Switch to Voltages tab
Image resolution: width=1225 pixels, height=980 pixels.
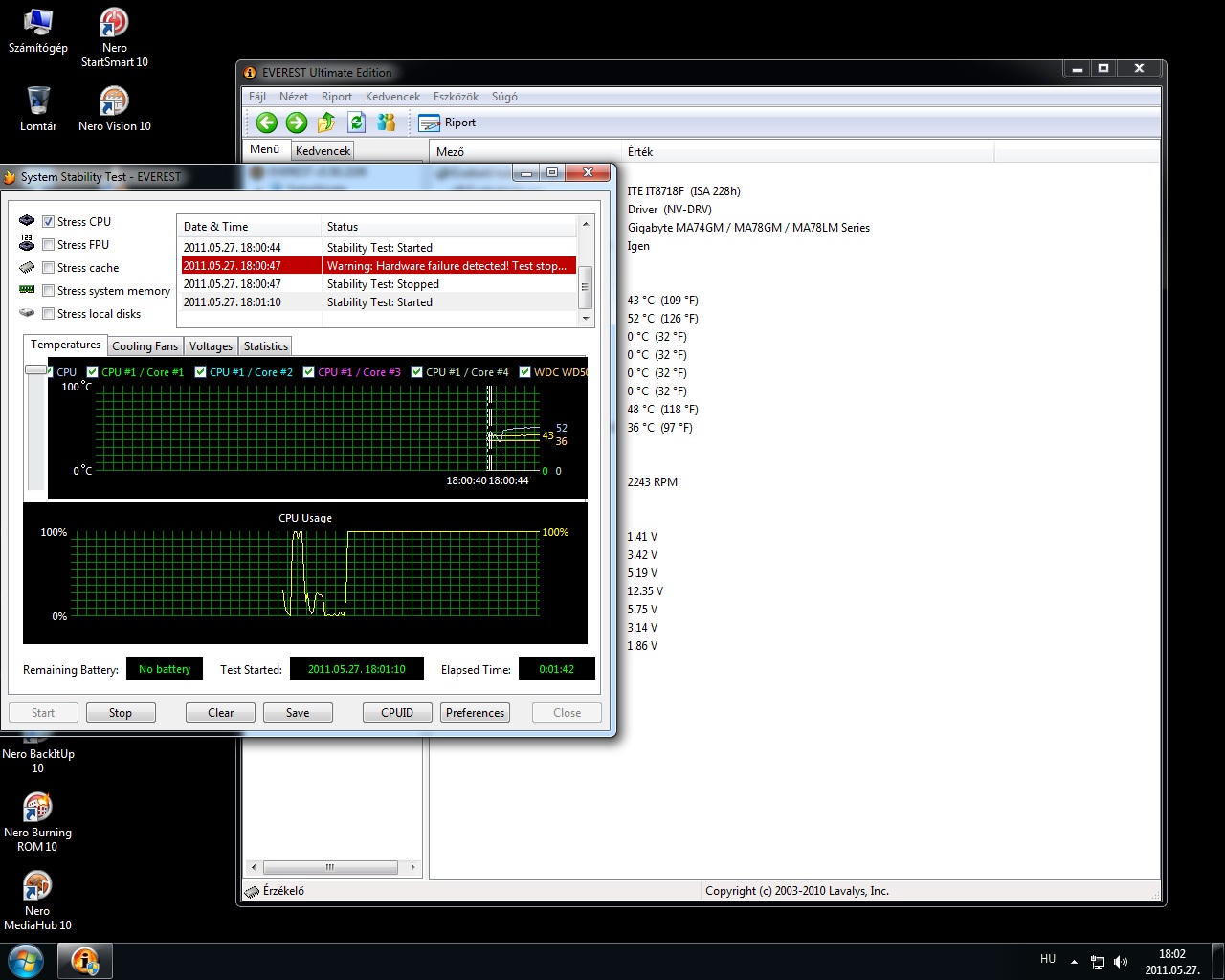(x=211, y=346)
